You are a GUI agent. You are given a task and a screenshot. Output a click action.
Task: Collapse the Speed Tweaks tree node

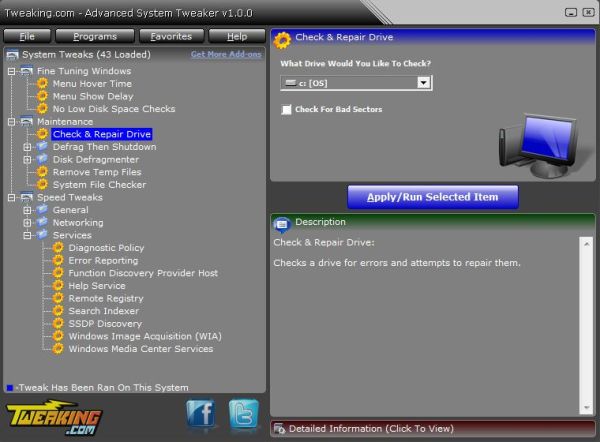click(x=11, y=197)
